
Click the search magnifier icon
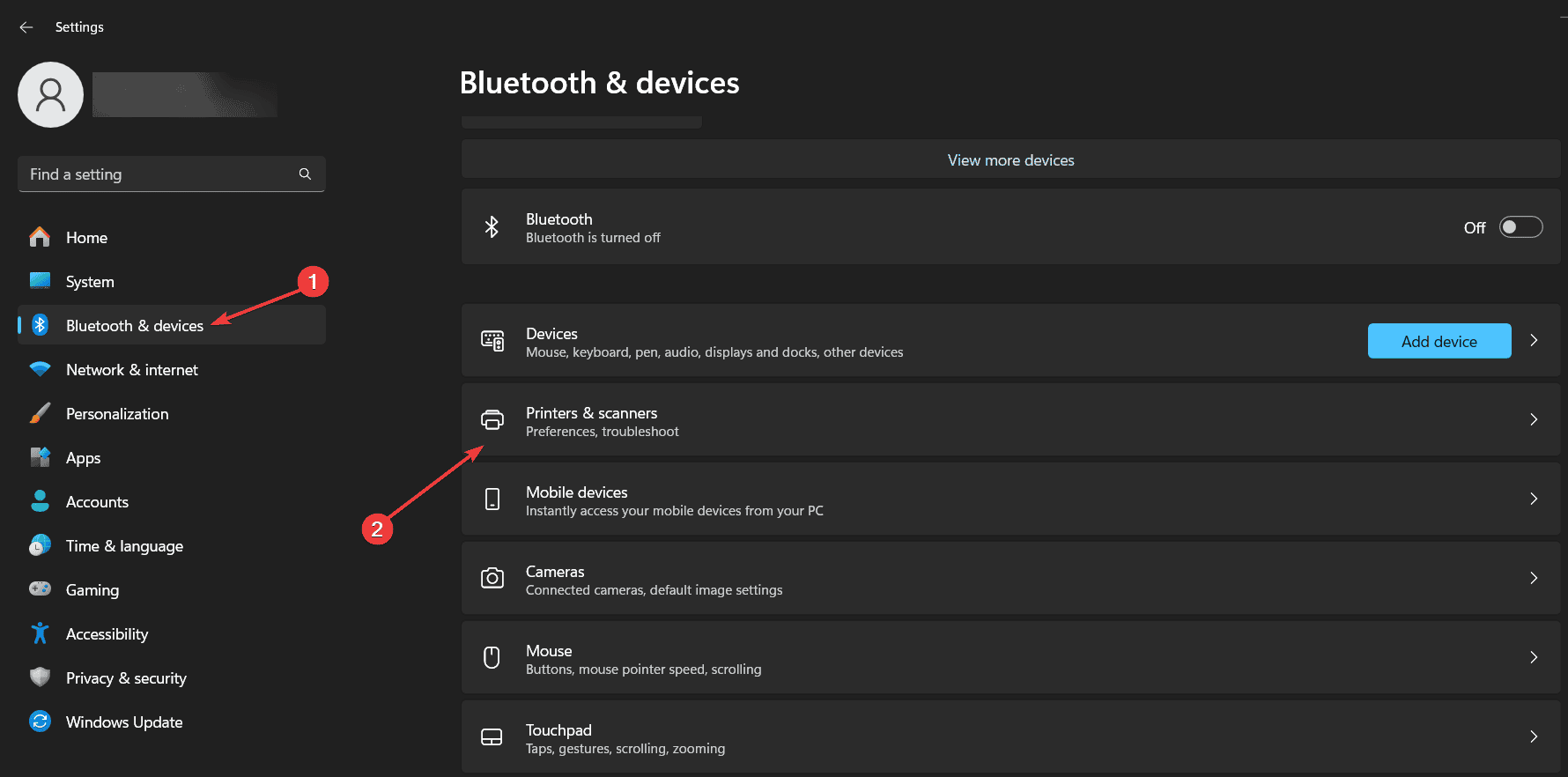tap(305, 174)
